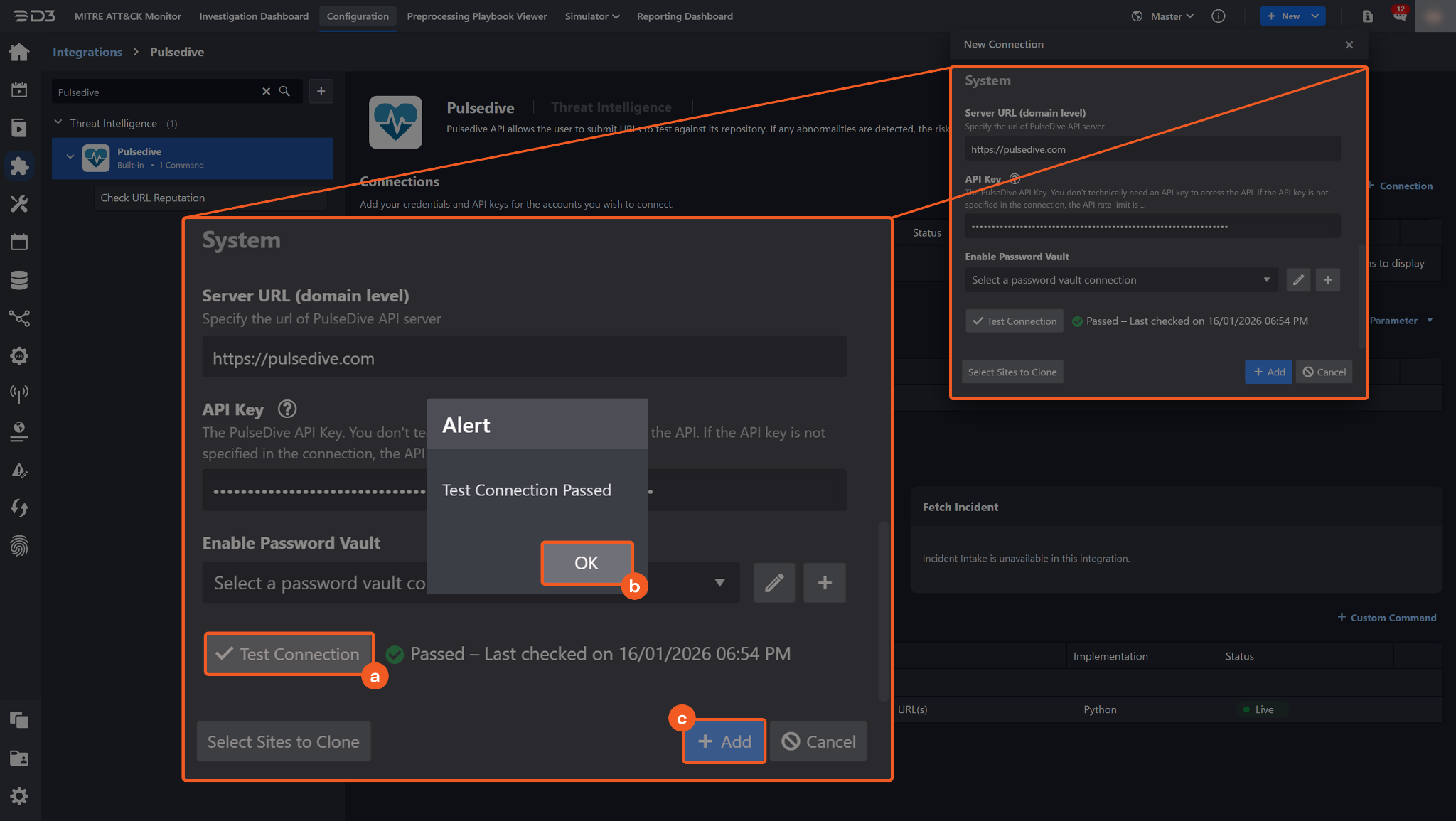The width and height of the screenshot is (1456, 821).
Task: Click the home icon in sidebar
Action: 19,52
